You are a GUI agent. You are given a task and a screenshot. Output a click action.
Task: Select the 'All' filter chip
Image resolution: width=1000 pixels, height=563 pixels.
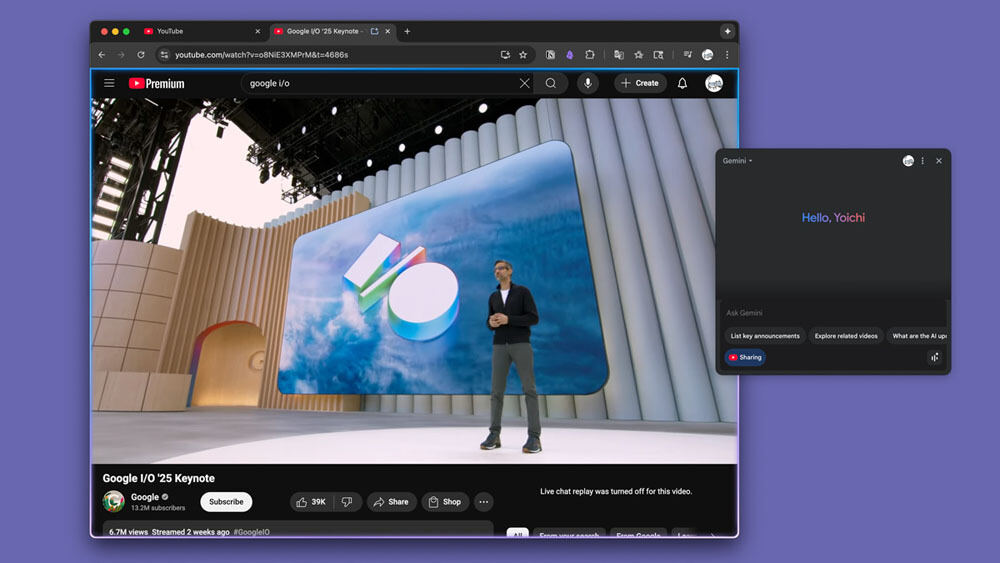click(518, 534)
